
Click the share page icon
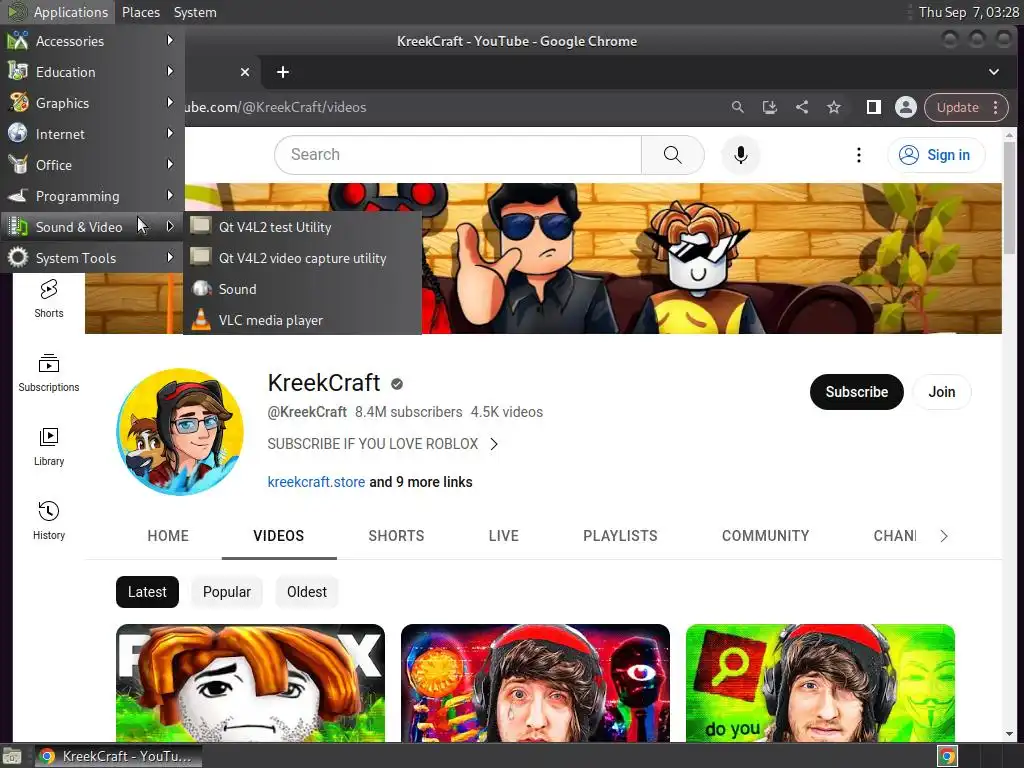pyautogui.click(x=802, y=107)
